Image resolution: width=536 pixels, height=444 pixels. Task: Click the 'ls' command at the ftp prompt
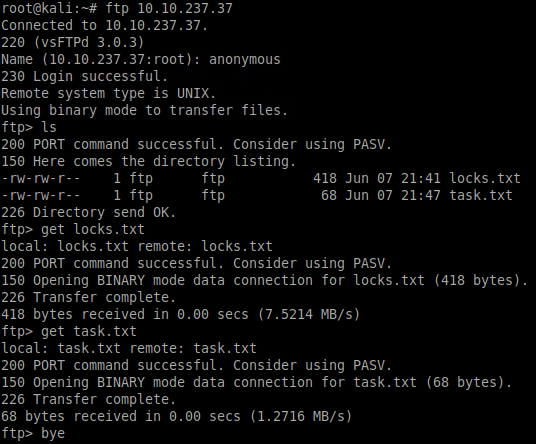(49, 127)
